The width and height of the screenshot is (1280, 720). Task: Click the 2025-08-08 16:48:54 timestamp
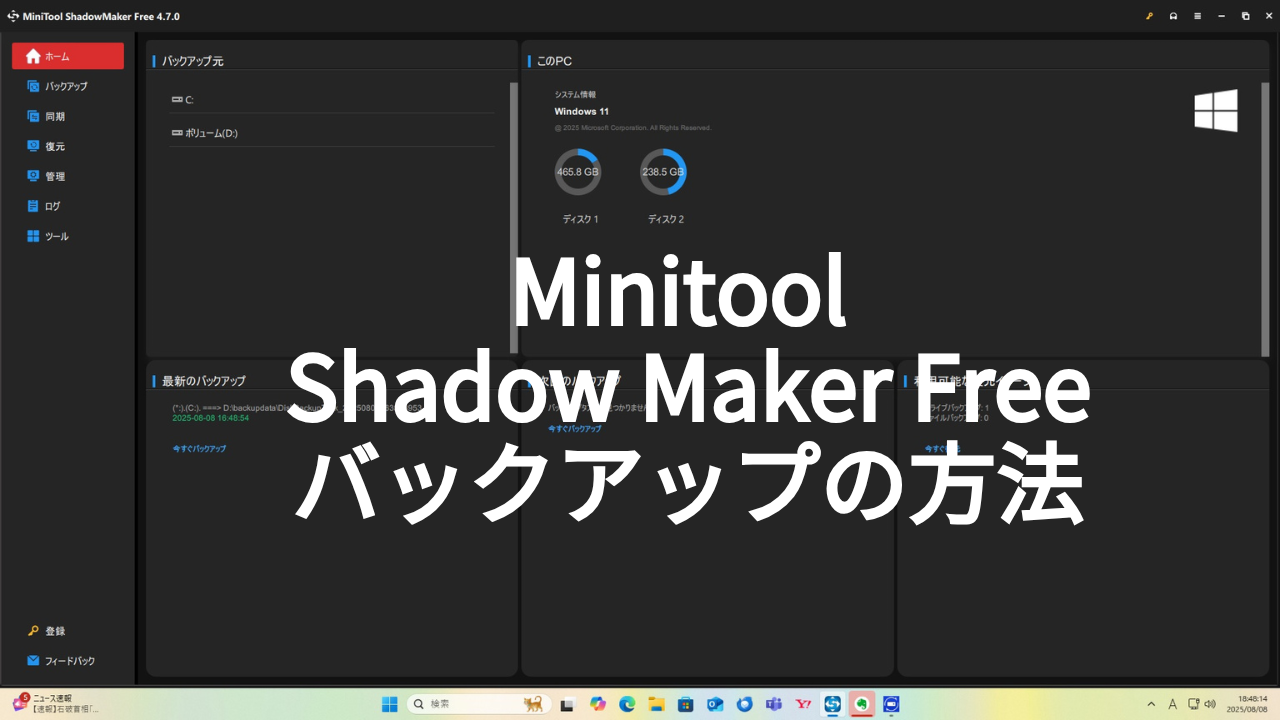pos(211,418)
